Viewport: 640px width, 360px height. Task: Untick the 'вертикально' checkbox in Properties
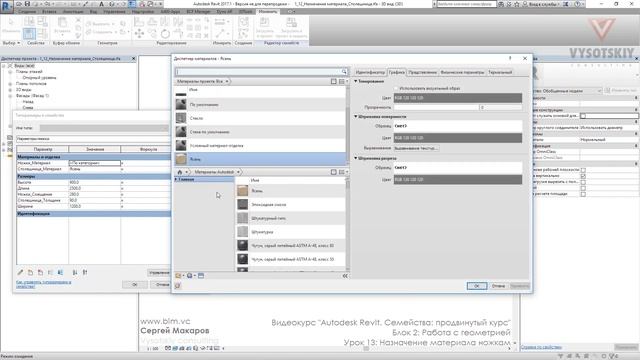[583, 176]
